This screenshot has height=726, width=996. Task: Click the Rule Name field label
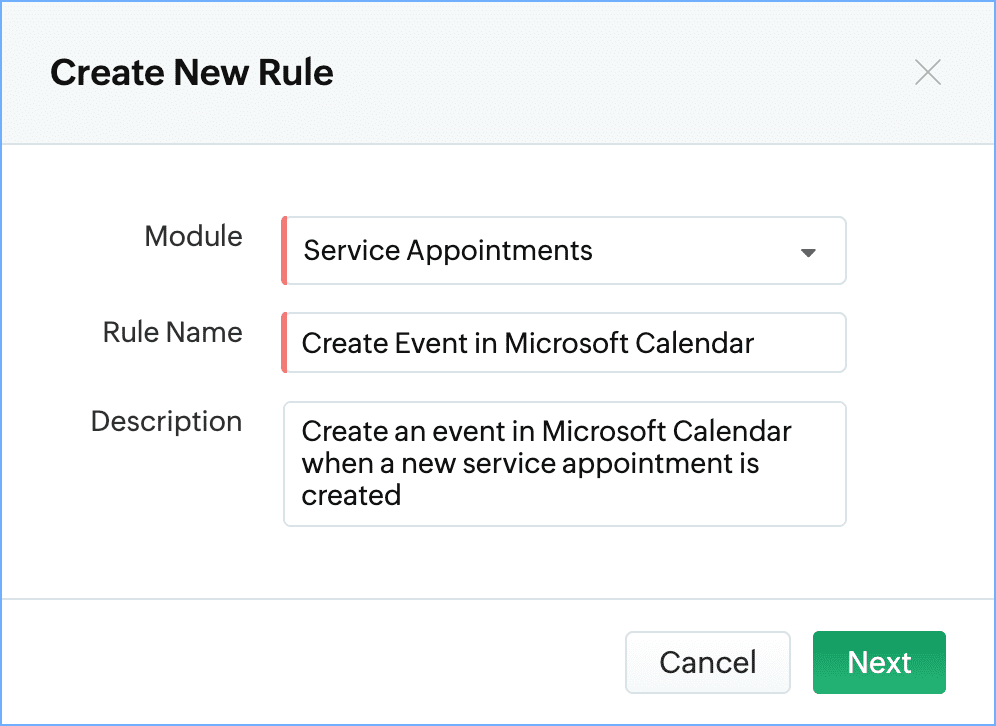[173, 332]
